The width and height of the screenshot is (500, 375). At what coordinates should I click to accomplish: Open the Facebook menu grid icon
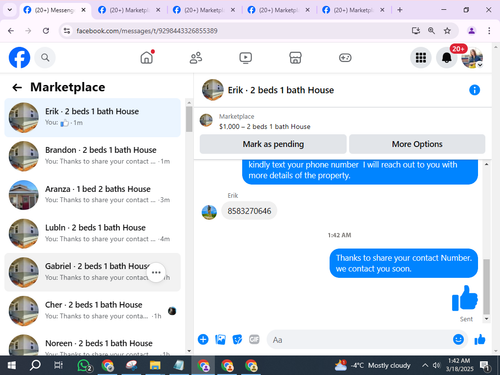[421, 58]
